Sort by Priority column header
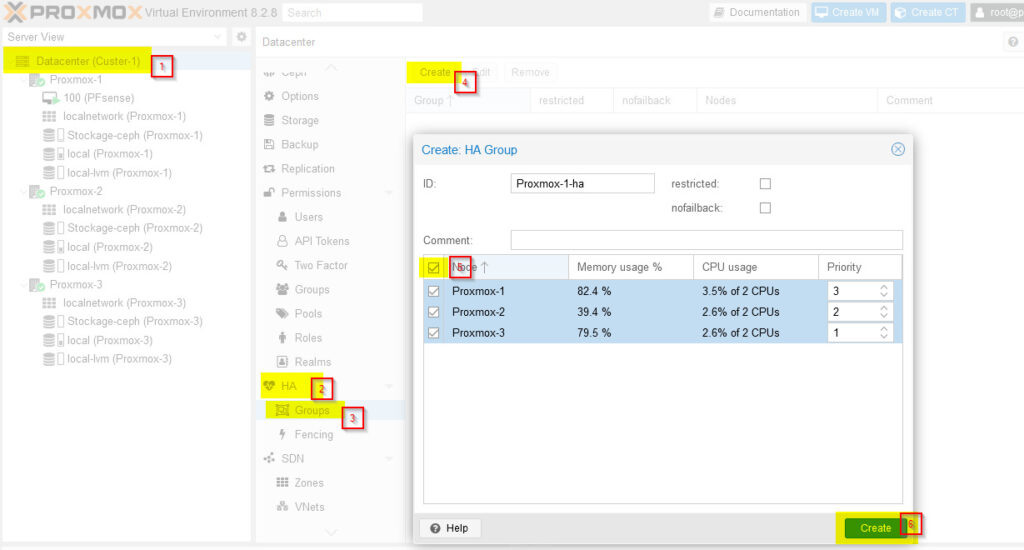The image size is (1024, 550). click(860, 267)
